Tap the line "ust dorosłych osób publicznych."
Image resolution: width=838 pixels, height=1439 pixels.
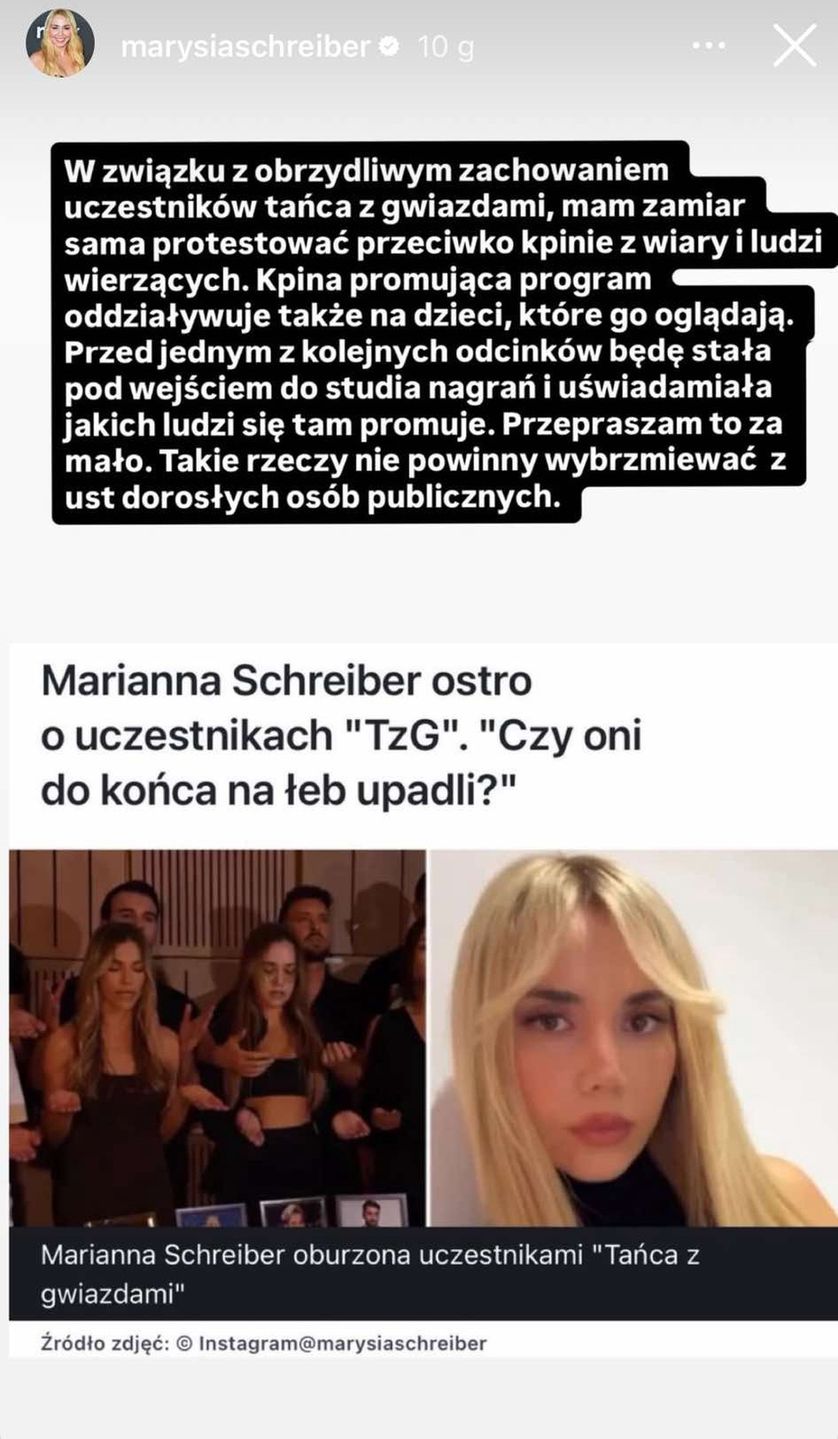tap(308, 497)
